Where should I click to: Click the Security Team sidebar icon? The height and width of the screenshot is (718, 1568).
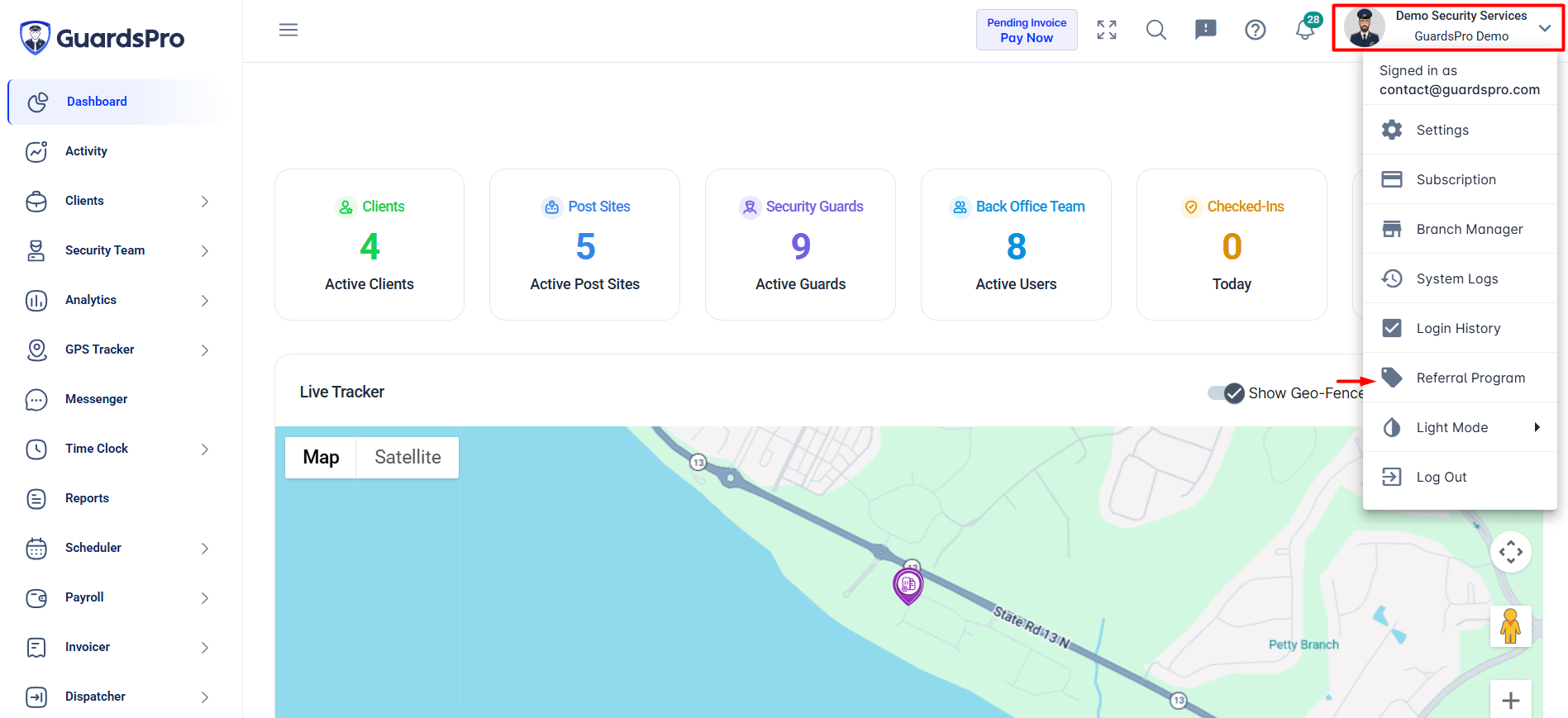click(36, 250)
